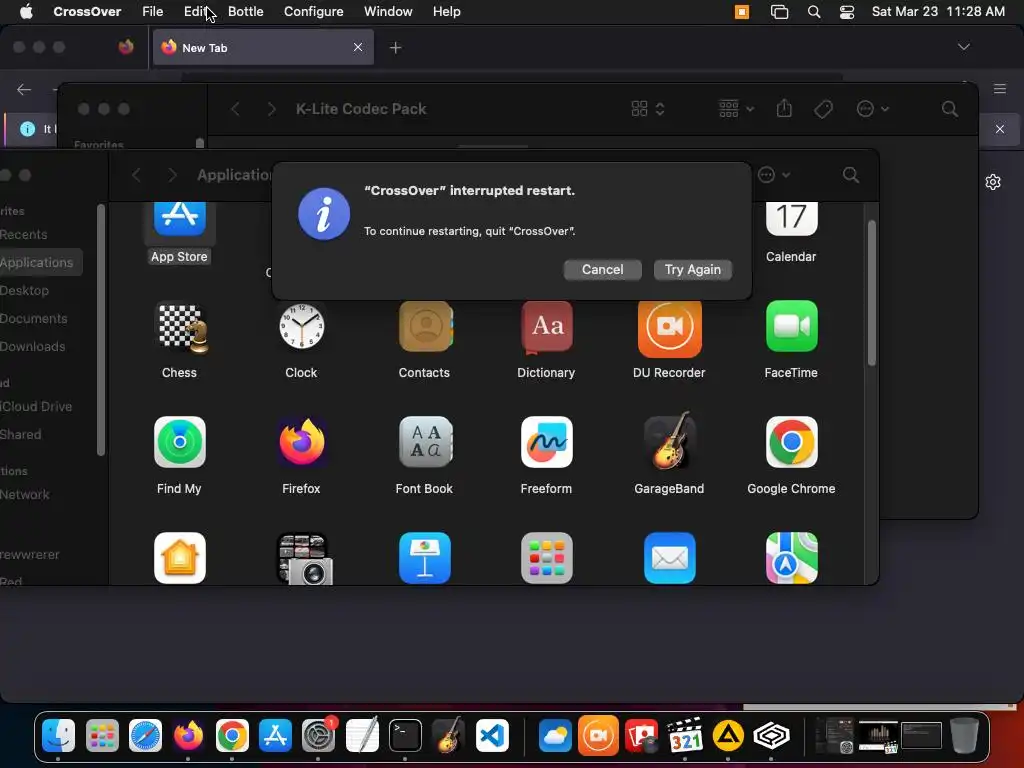Screen dimensions: 1024x768
Task: Search in the Applications Finder window
Action: (x=850, y=175)
